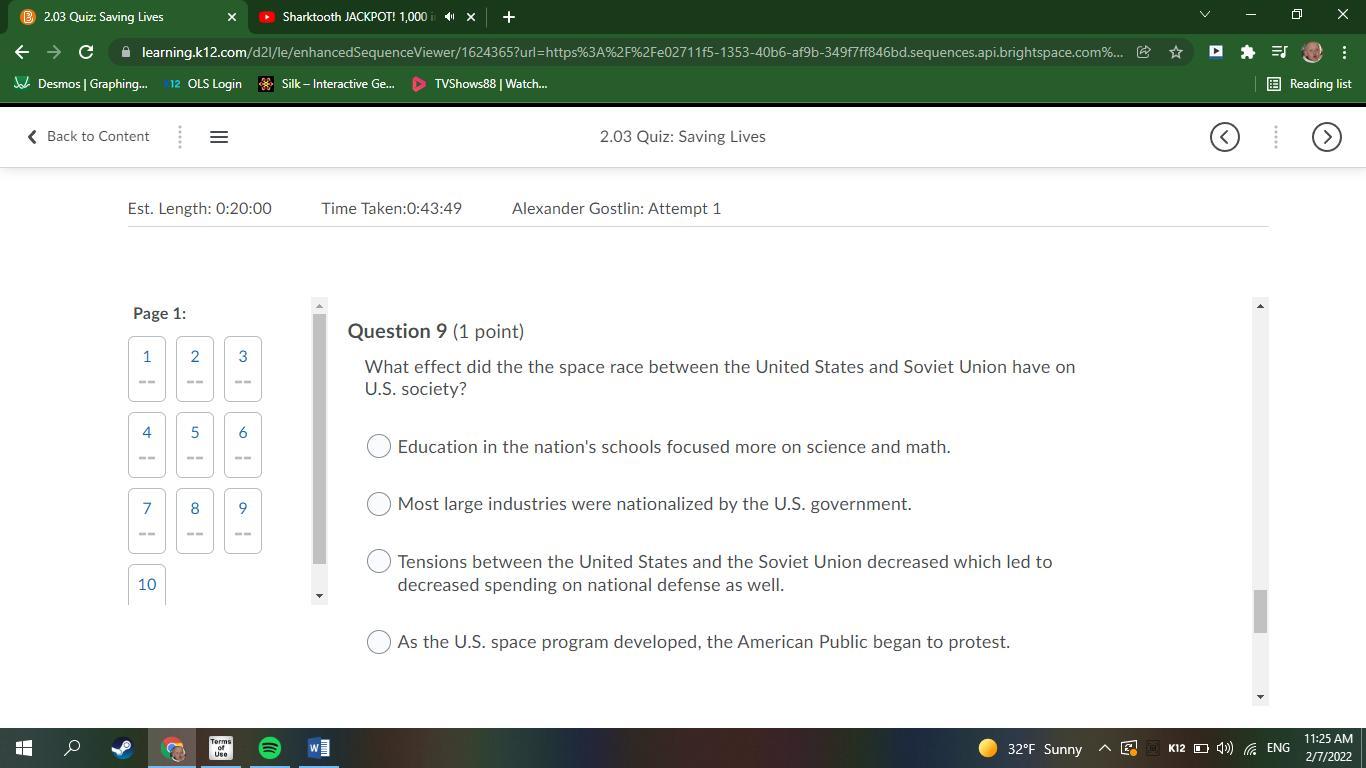Viewport: 1366px width, 768px height.
Task: Open the TVShows88 bookmark
Action: (x=480, y=84)
